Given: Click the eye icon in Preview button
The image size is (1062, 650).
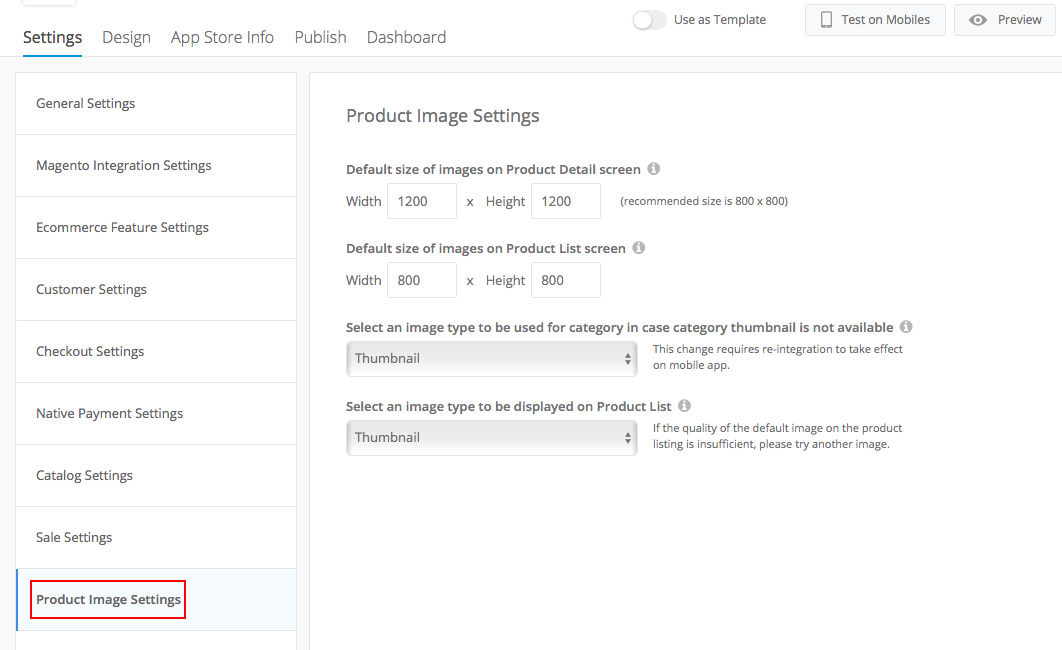Looking at the screenshot, I should click(979, 20).
